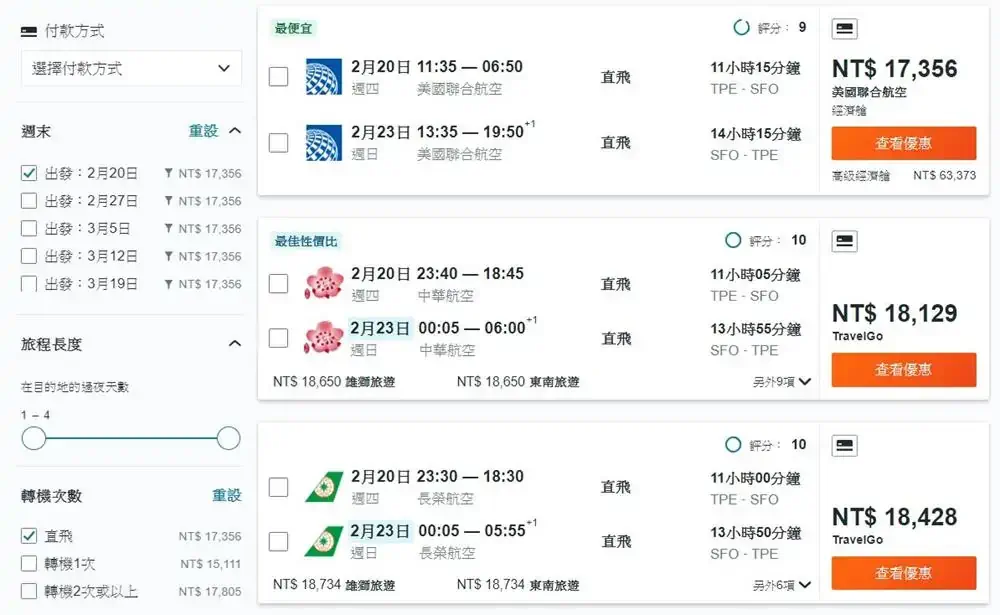The width and height of the screenshot is (1000, 615).
Task: Click United Airlines logo on Feb 20 flight
Action: coord(324,77)
